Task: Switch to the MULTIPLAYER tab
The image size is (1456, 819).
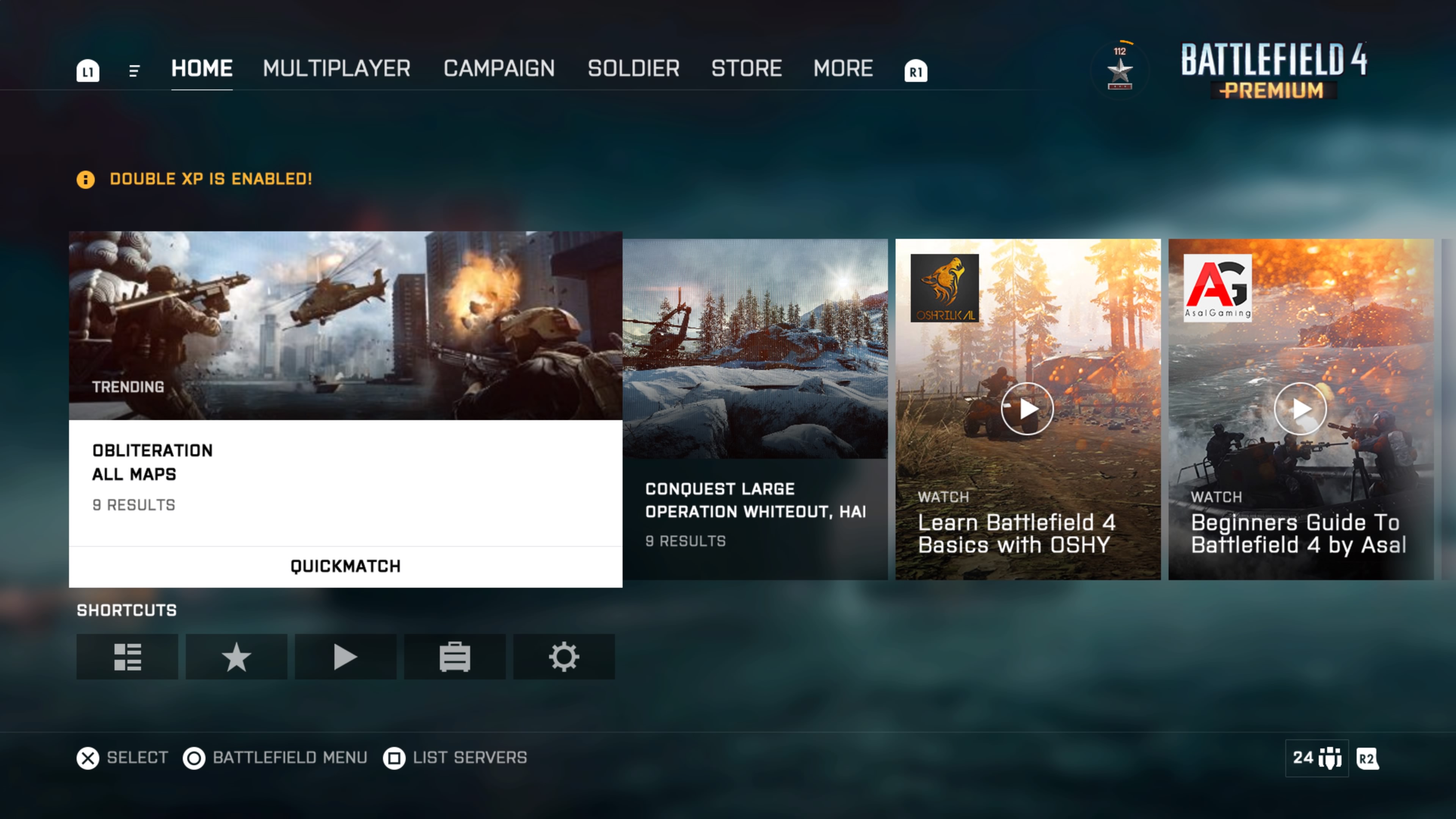Action: point(336,68)
